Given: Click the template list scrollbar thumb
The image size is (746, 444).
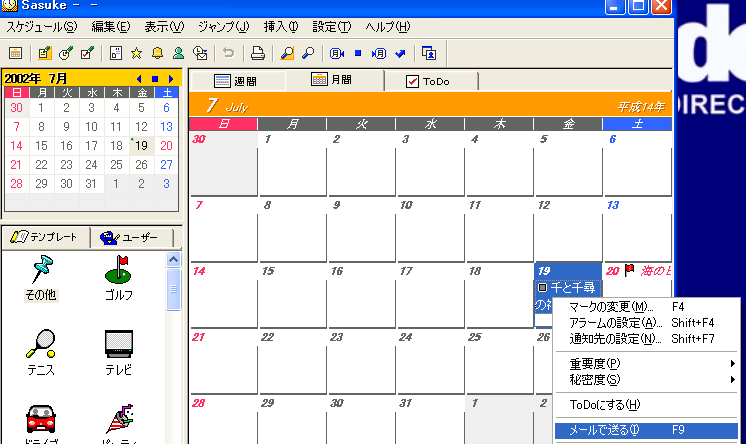Looking at the screenshot, I should pyautogui.click(x=173, y=289).
